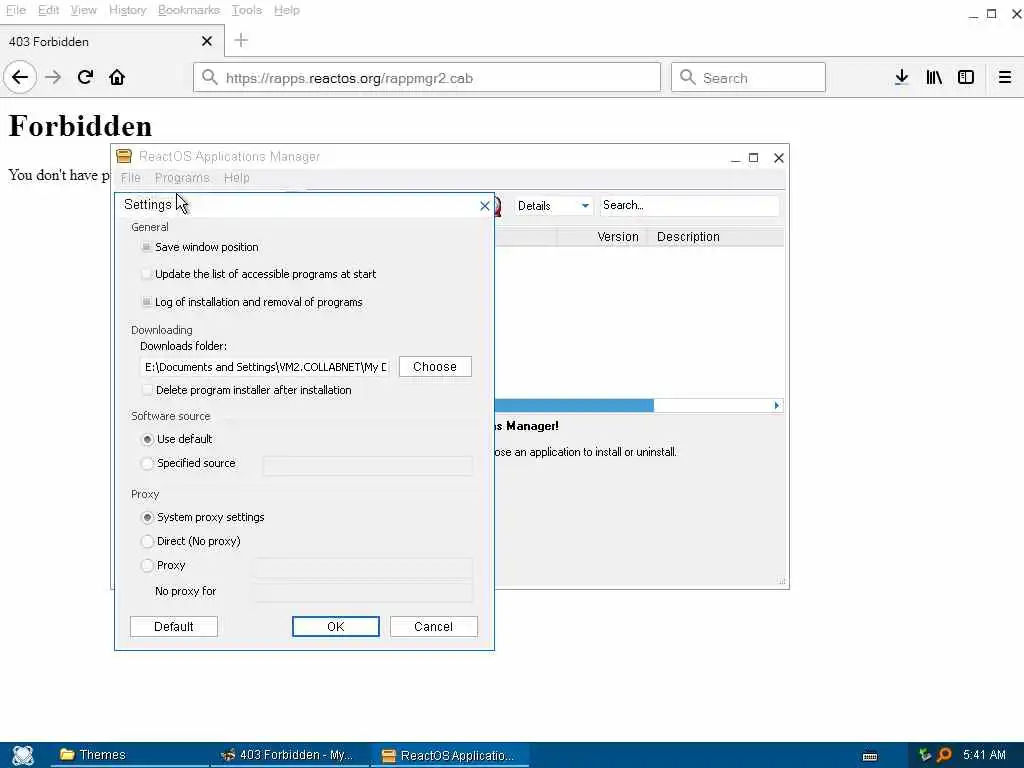Image resolution: width=1024 pixels, height=768 pixels.
Task: Select the Proxy radio button
Action: click(148, 566)
